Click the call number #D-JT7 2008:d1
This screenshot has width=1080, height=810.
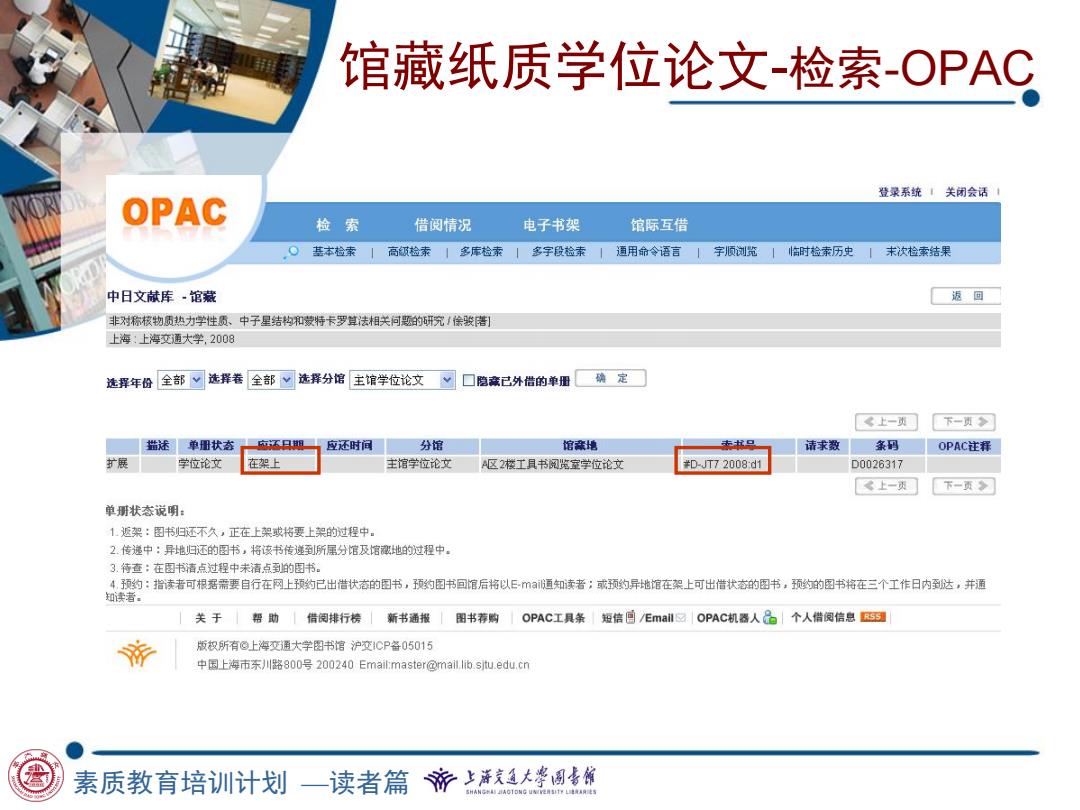click(x=723, y=464)
